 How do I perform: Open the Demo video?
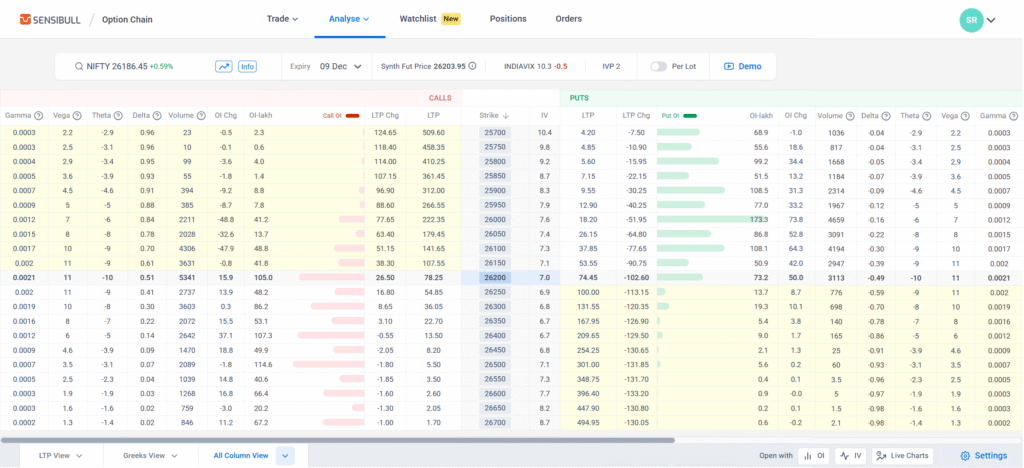click(x=743, y=67)
